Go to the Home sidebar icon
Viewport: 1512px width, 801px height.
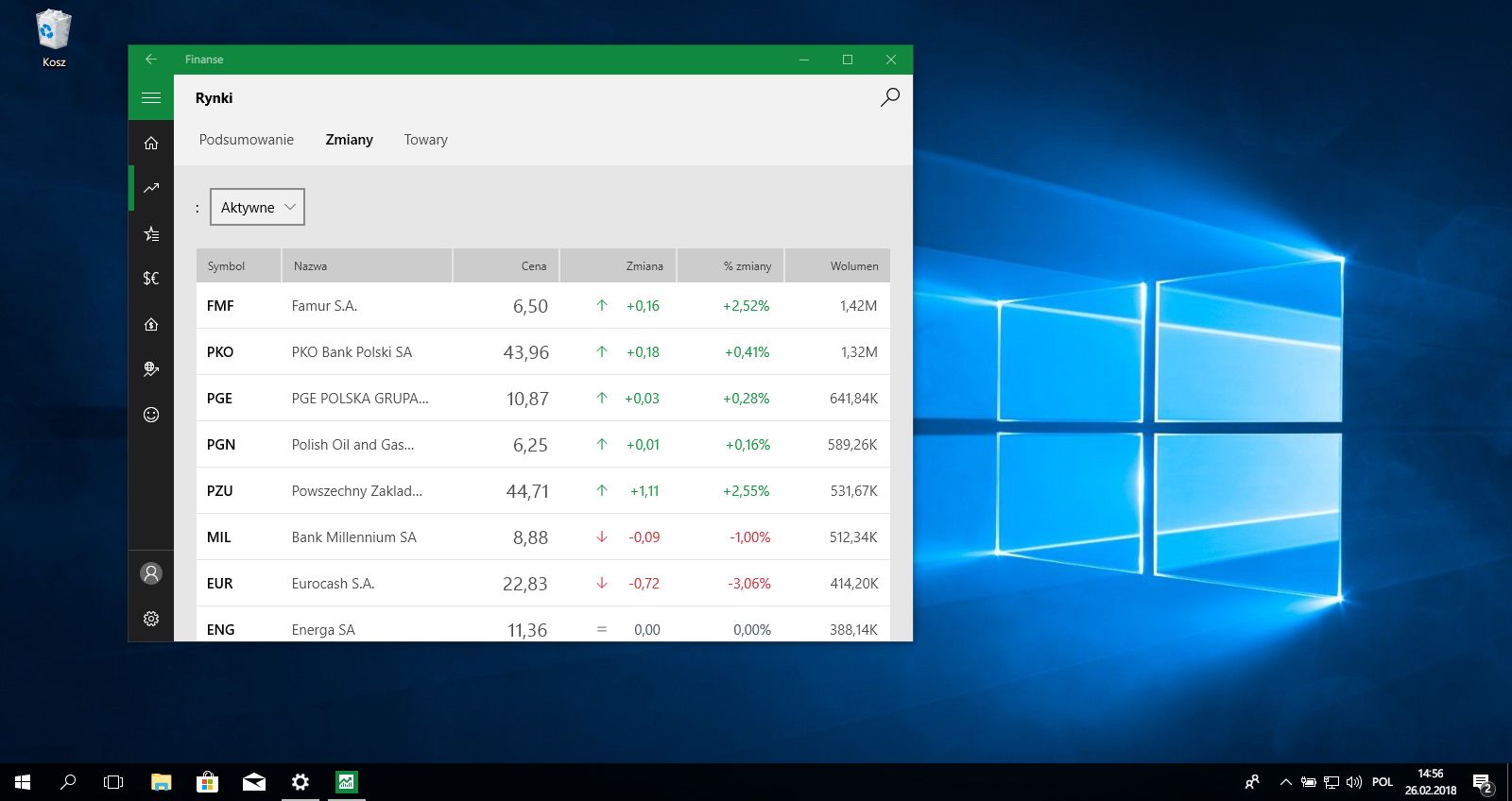coord(151,143)
